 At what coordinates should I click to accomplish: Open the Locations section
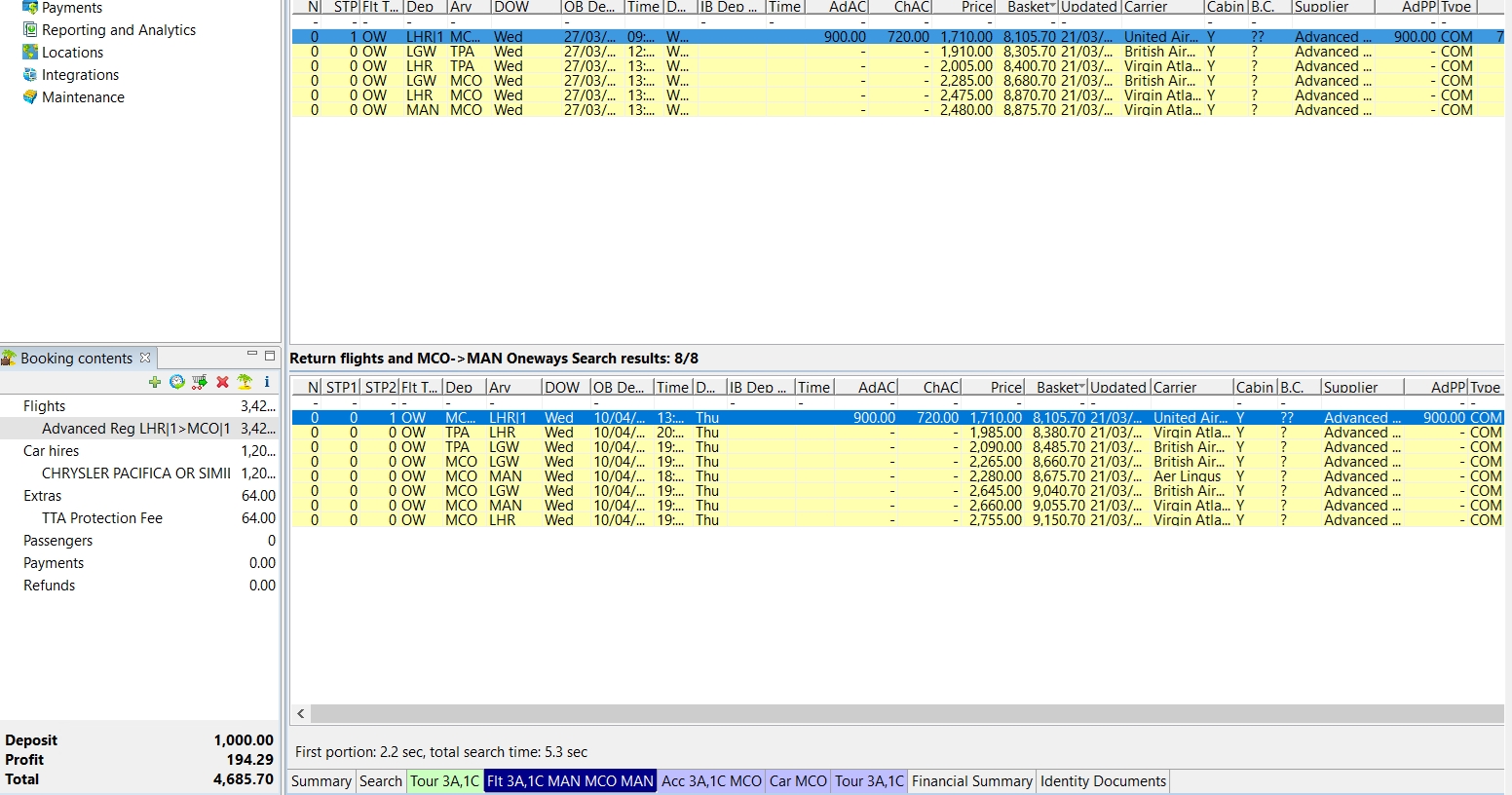pos(72,52)
